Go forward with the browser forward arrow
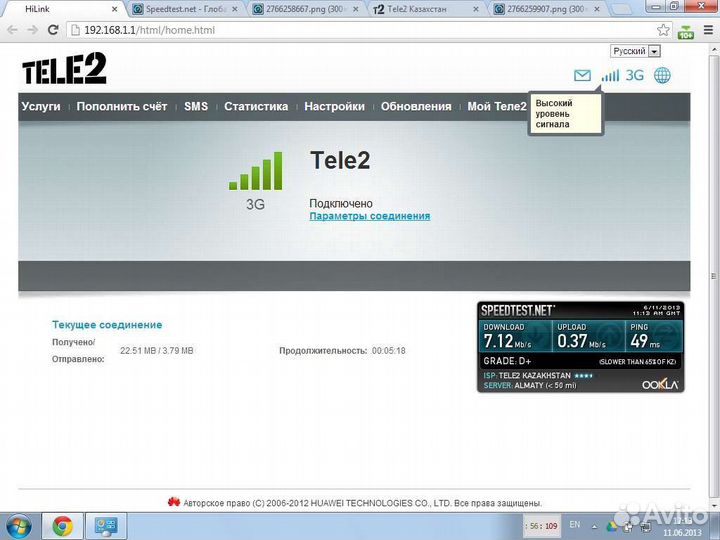The image size is (720, 540). pyautogui.click(x=33, y=30)
